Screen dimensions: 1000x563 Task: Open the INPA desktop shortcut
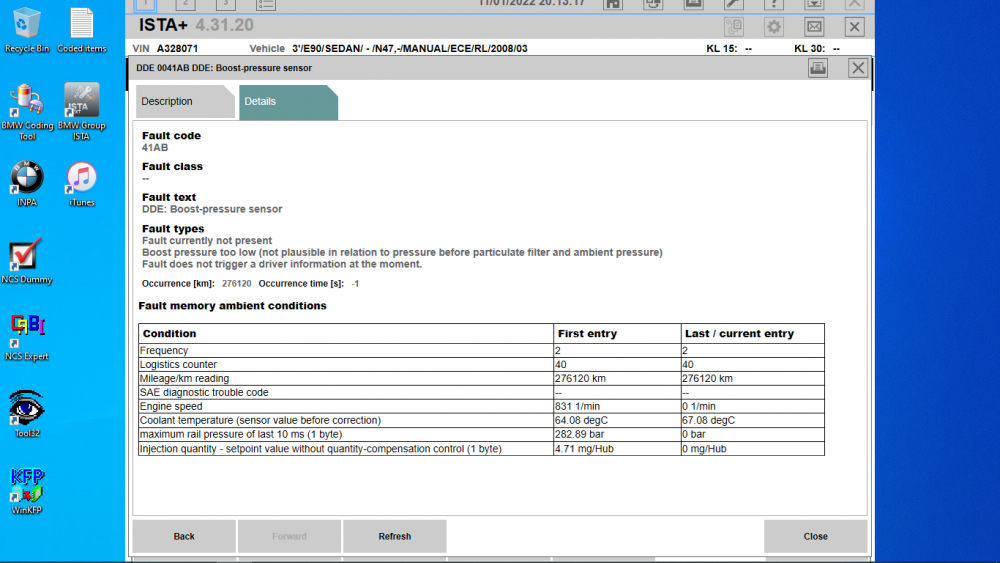(27, 184)
